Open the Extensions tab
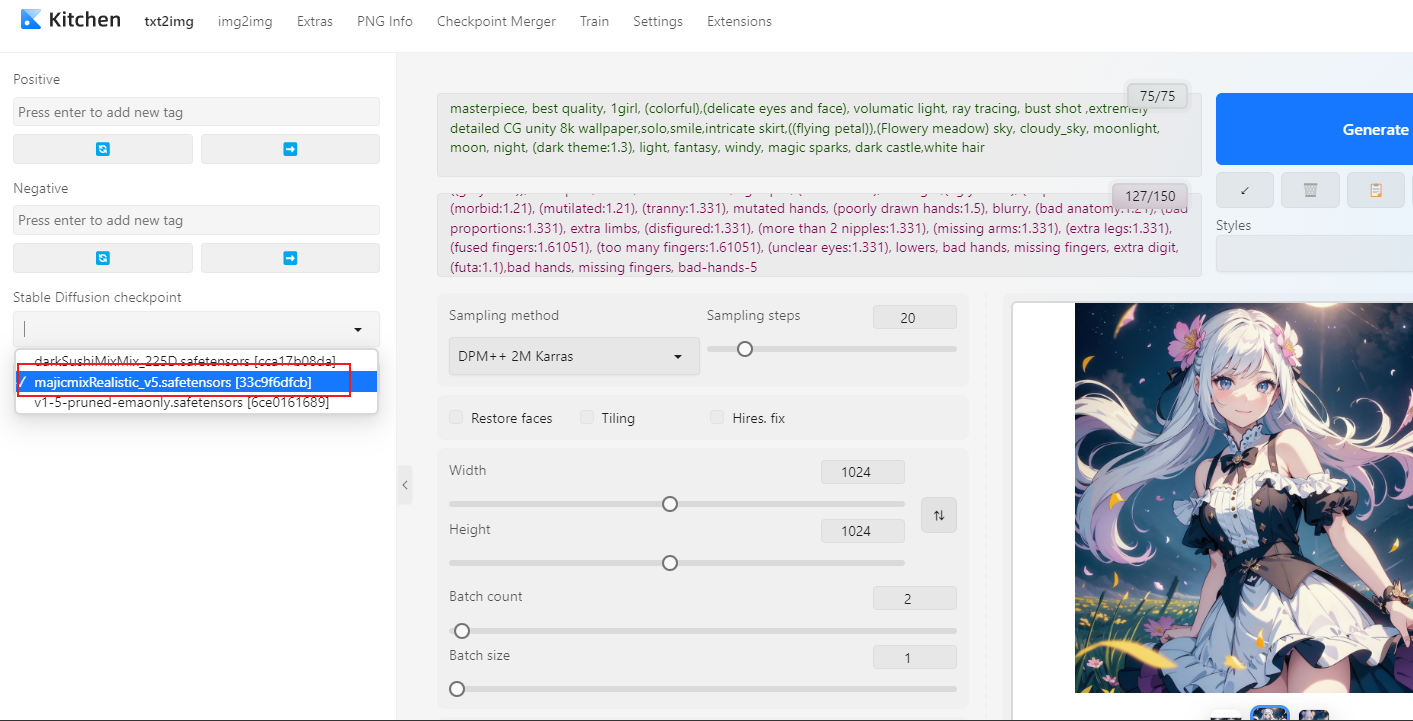 739,21
